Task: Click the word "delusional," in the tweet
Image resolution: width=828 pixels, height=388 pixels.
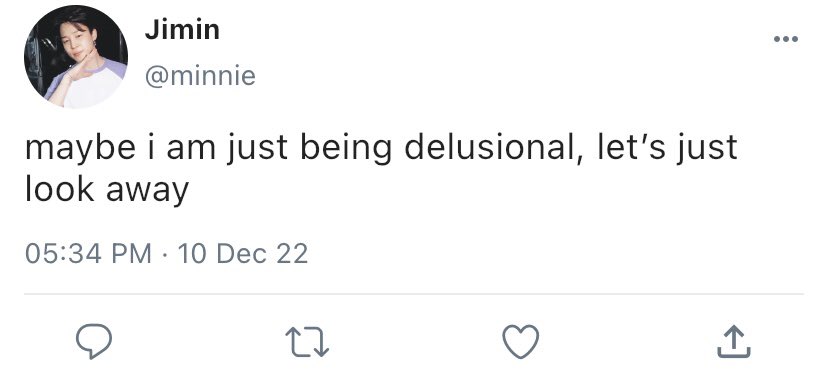Action: click(x=496, y=148)
